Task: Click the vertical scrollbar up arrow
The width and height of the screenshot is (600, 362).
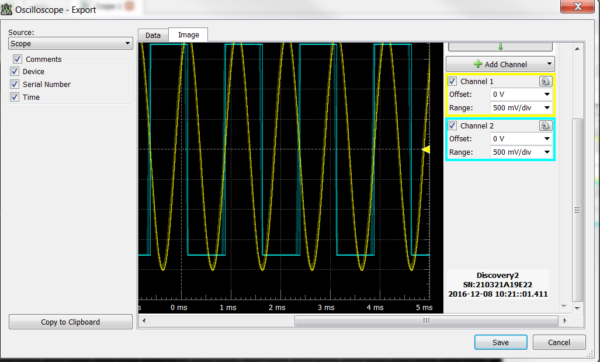Action: [x=577, y=49]
